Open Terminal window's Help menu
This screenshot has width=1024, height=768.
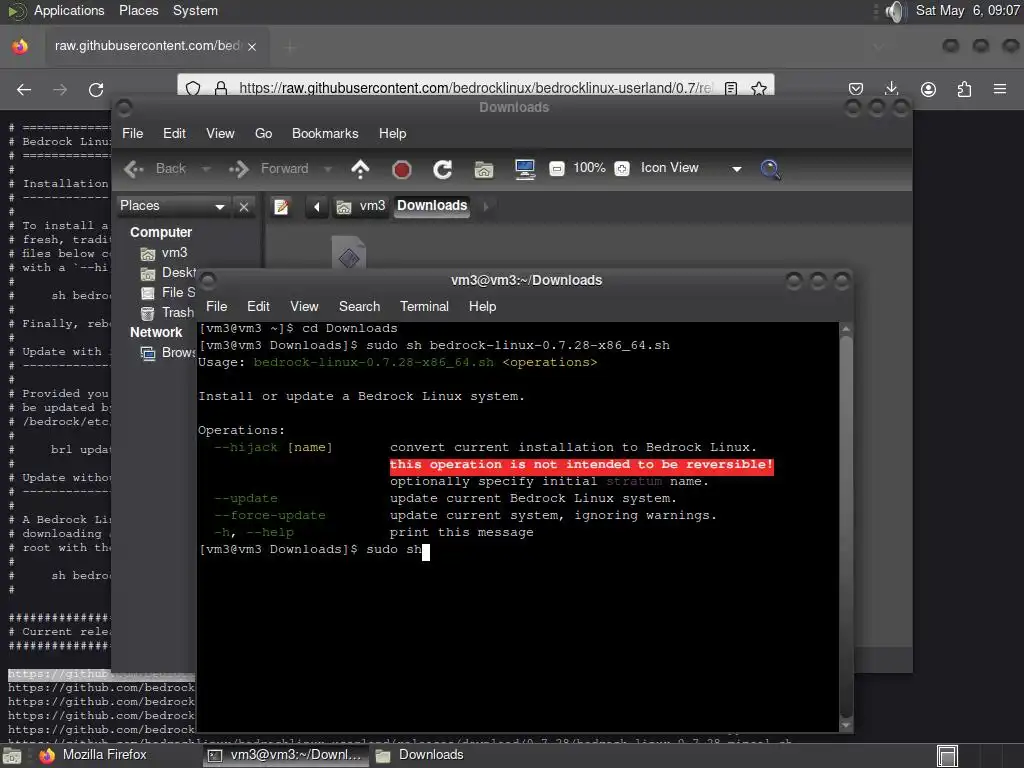point(483,306)
